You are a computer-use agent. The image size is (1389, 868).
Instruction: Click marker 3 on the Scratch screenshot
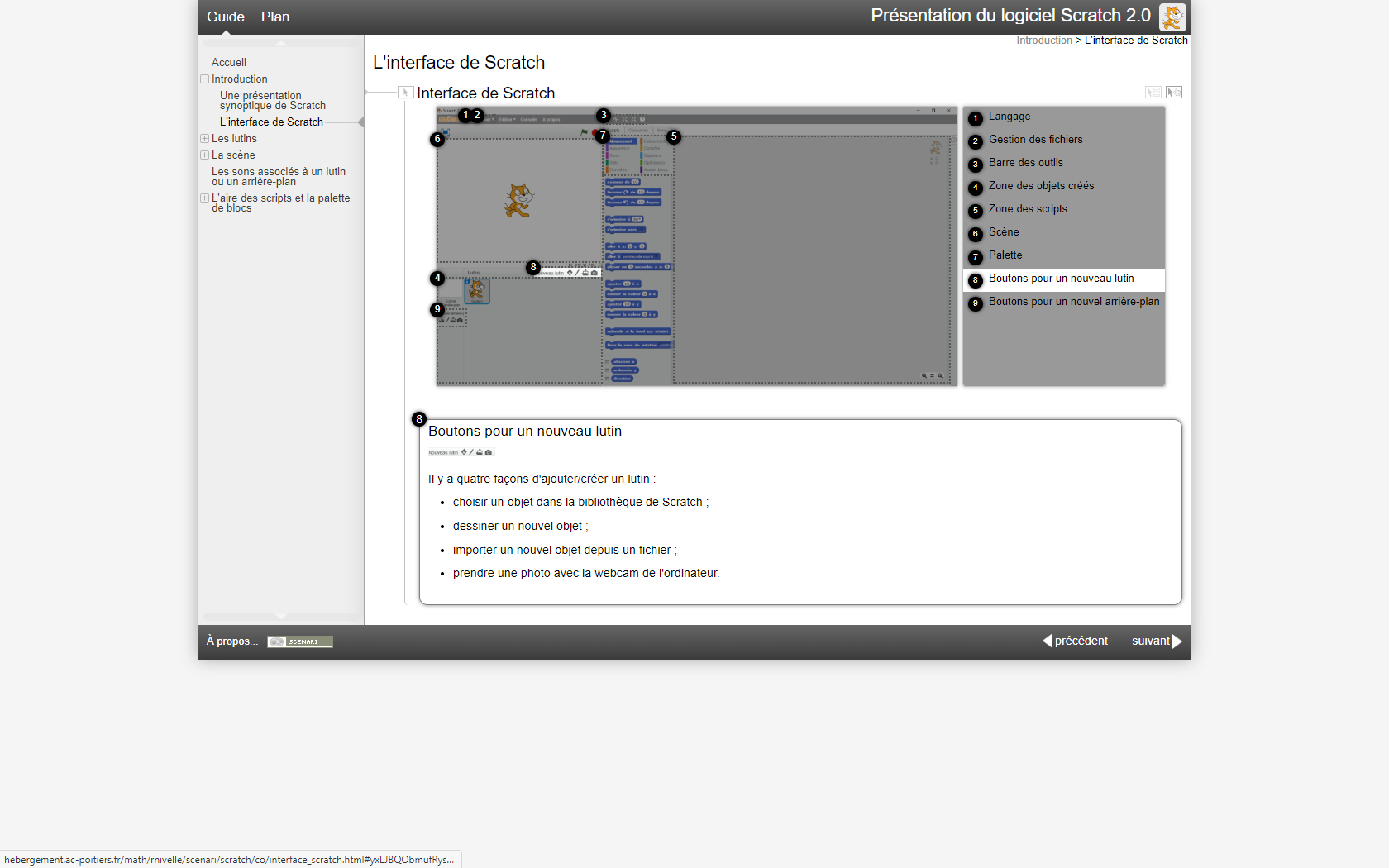(x=604, y=115)
